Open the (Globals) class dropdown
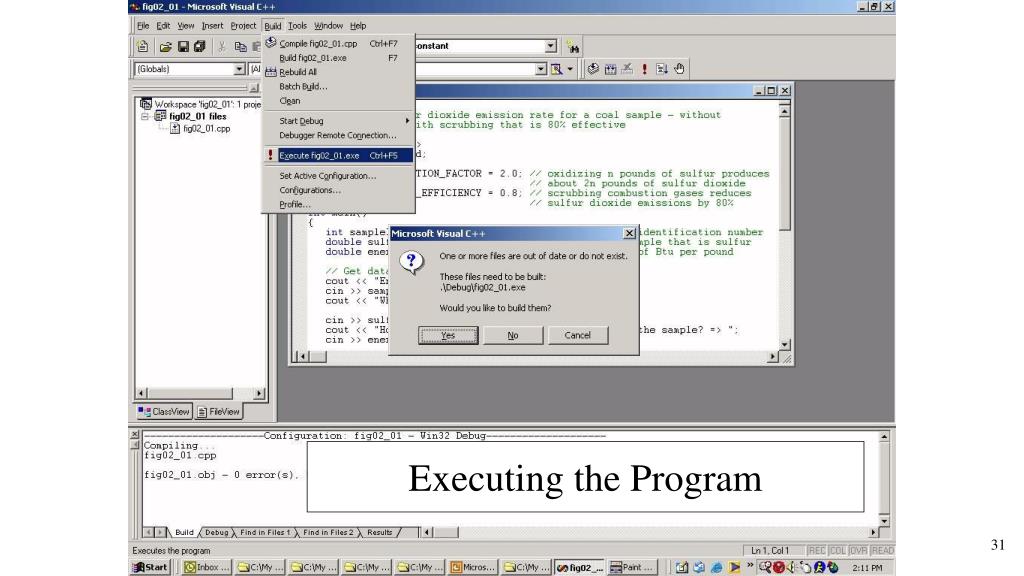The image size is (1024, 576). (x=239, y=69)
